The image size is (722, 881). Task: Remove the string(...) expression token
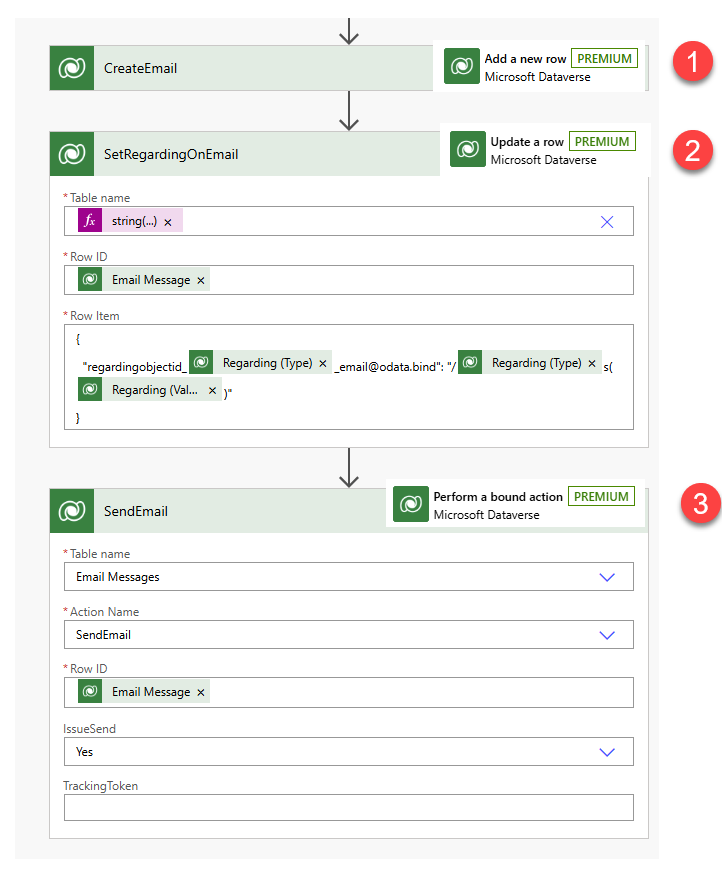(x=167, y=222)
